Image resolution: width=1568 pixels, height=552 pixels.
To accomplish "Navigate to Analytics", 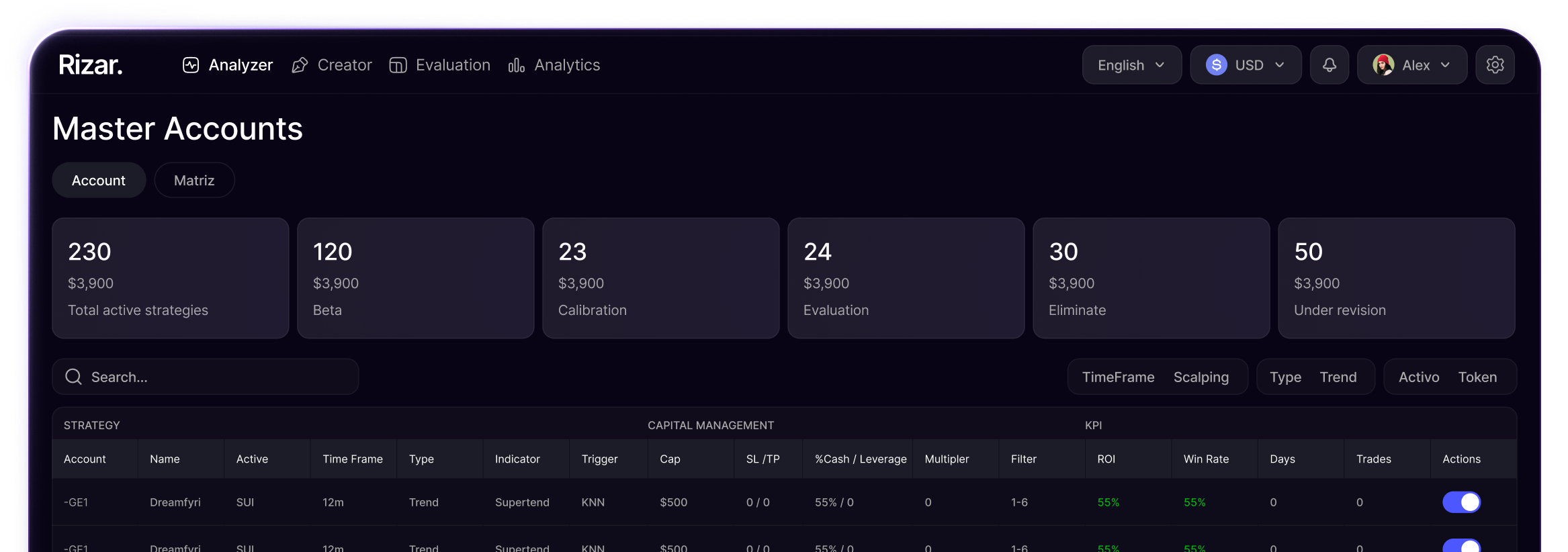I will point(554,65).
